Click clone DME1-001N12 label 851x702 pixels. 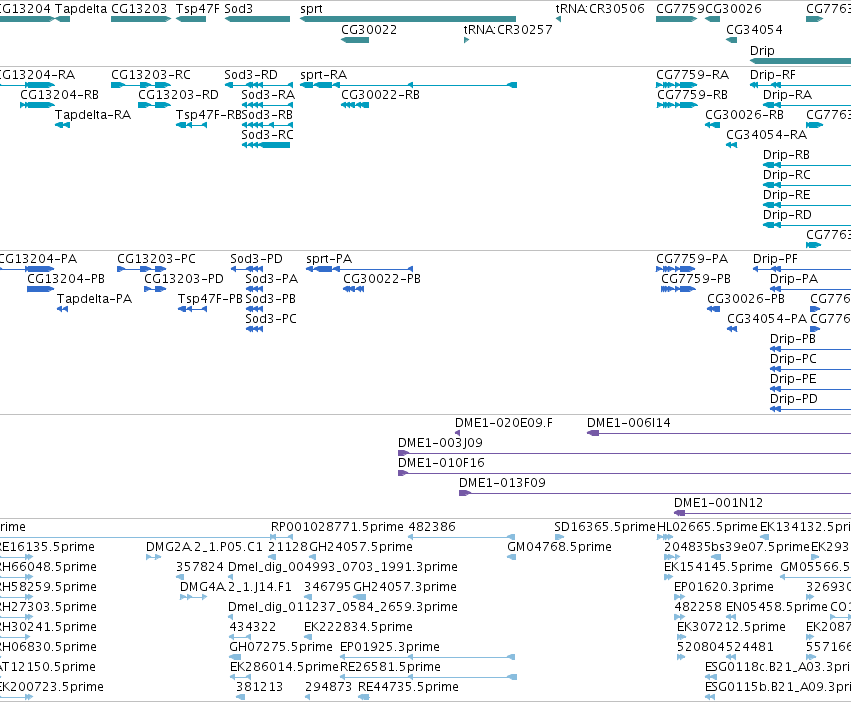(718, 503)
